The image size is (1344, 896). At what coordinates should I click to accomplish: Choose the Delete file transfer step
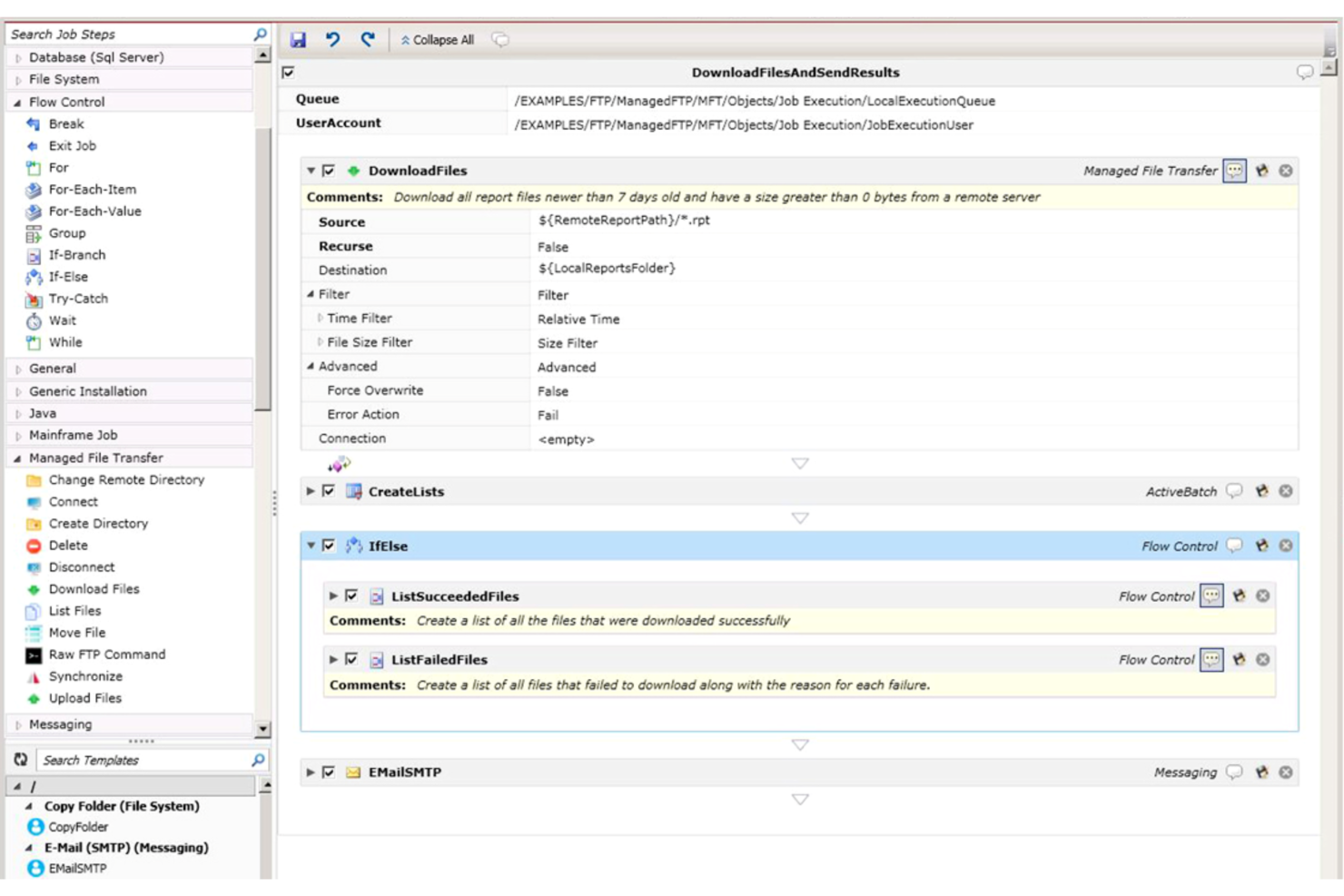pyautogui.click(x=67, y=545)
